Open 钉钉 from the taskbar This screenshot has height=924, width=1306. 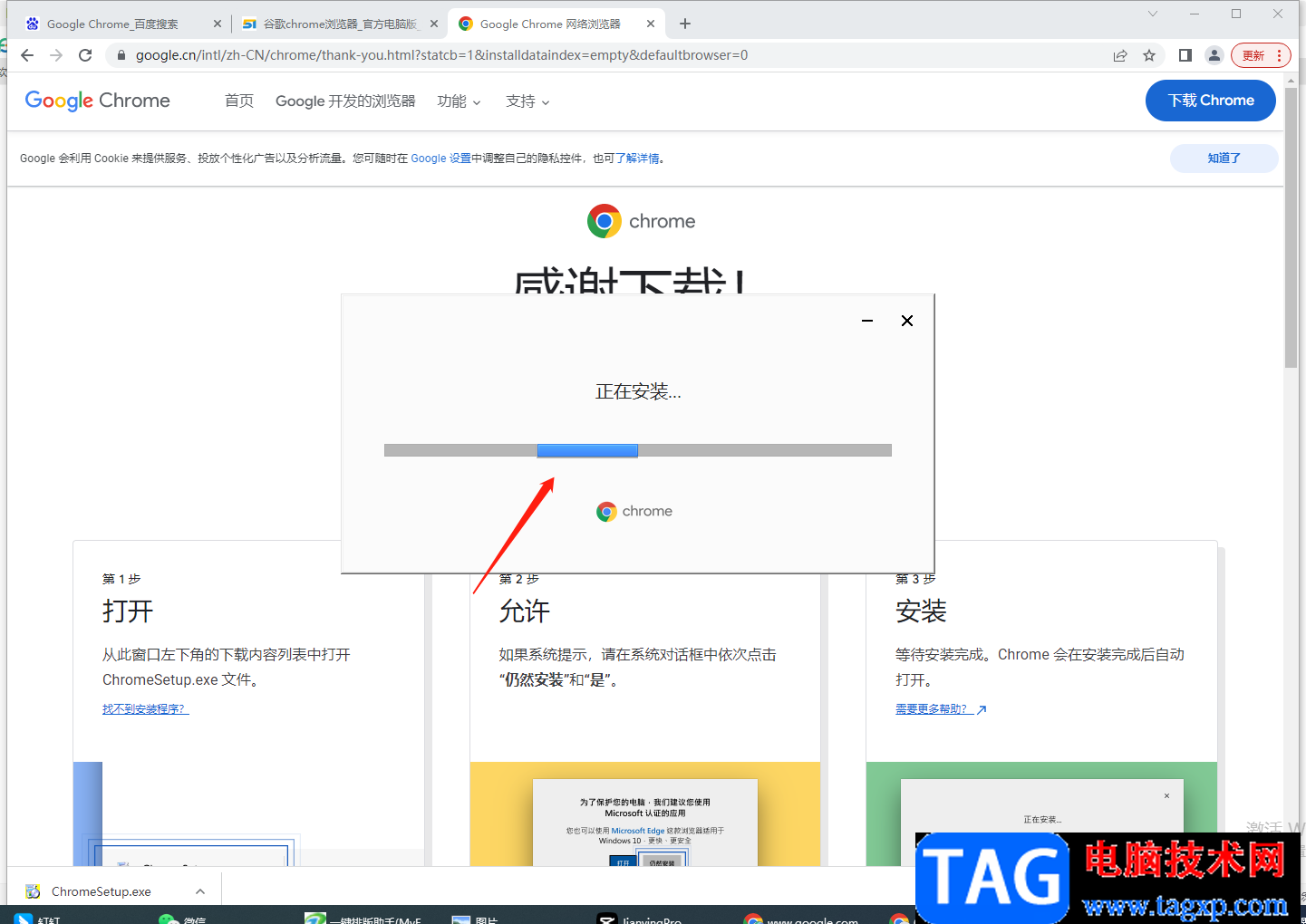pyautogui.click(x=38, y=919)
